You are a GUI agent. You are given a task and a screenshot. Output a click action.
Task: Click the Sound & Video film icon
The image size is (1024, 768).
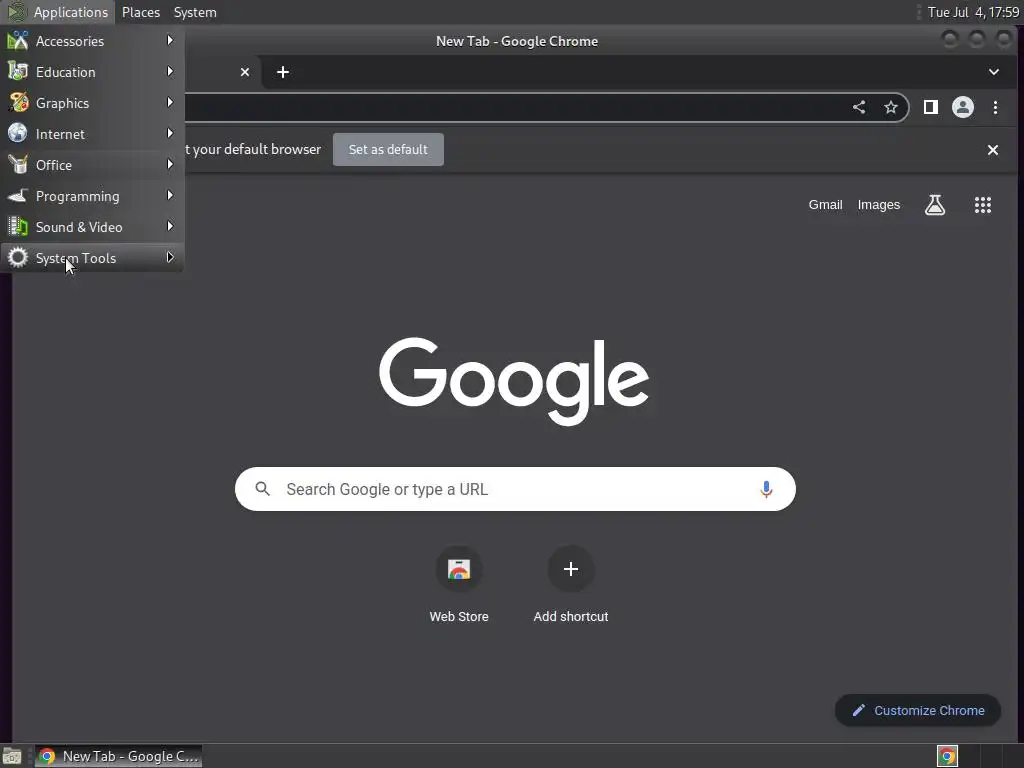coord(18,227)
